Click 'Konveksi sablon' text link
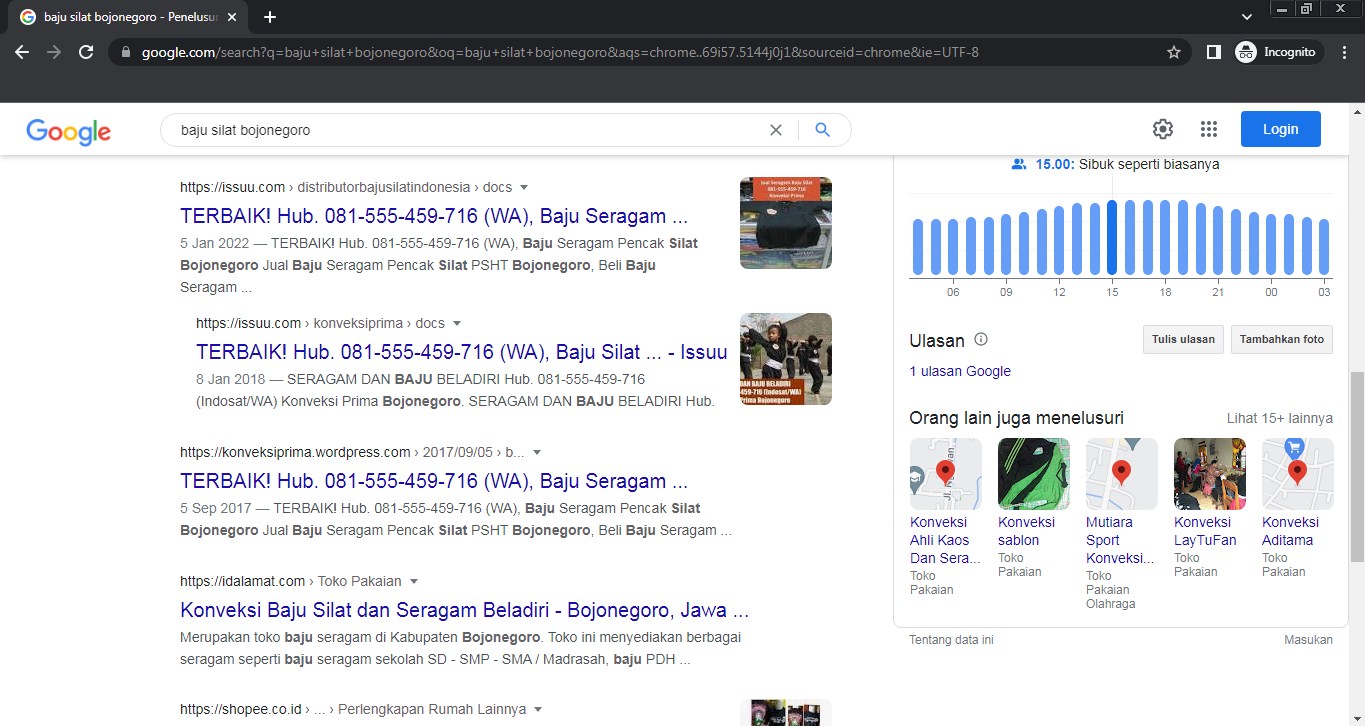This screenshot has width=1365, height=726. click(x=1026, y=531)
